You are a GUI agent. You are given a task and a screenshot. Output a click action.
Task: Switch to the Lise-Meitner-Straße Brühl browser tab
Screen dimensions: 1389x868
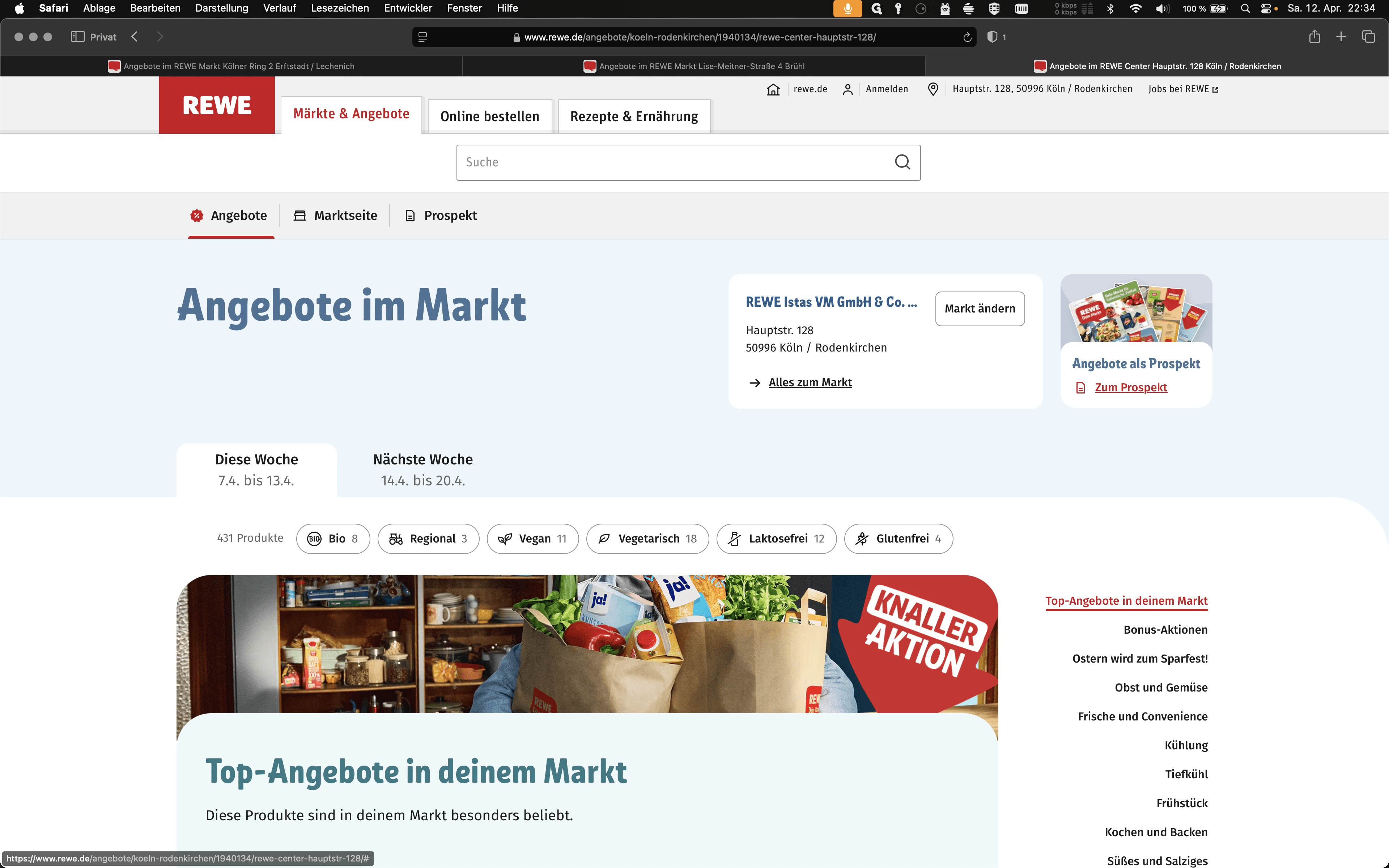[694, 66]
